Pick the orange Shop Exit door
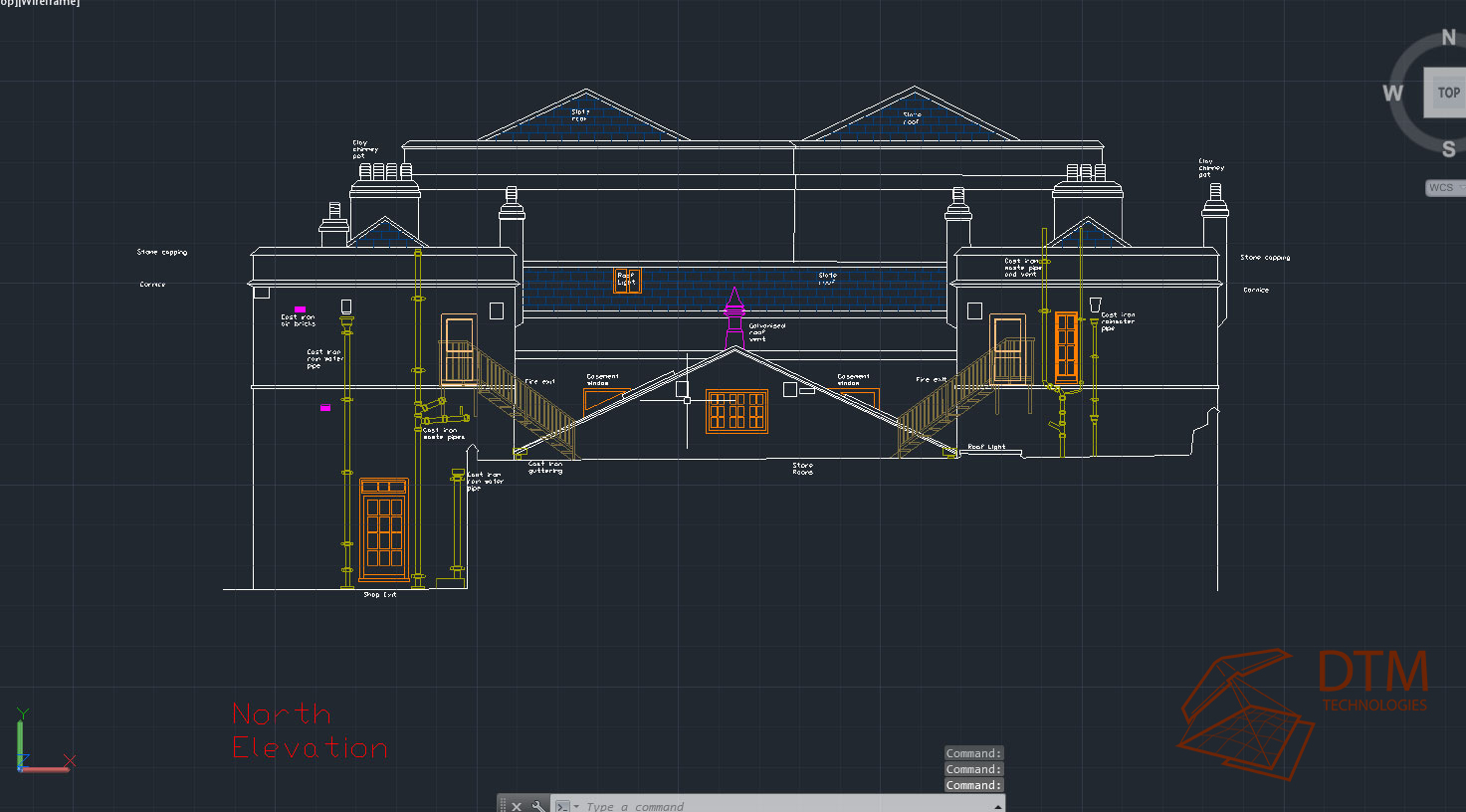Image resolution: width=1466 pixels, height=812 pixels. coord(384,529)
